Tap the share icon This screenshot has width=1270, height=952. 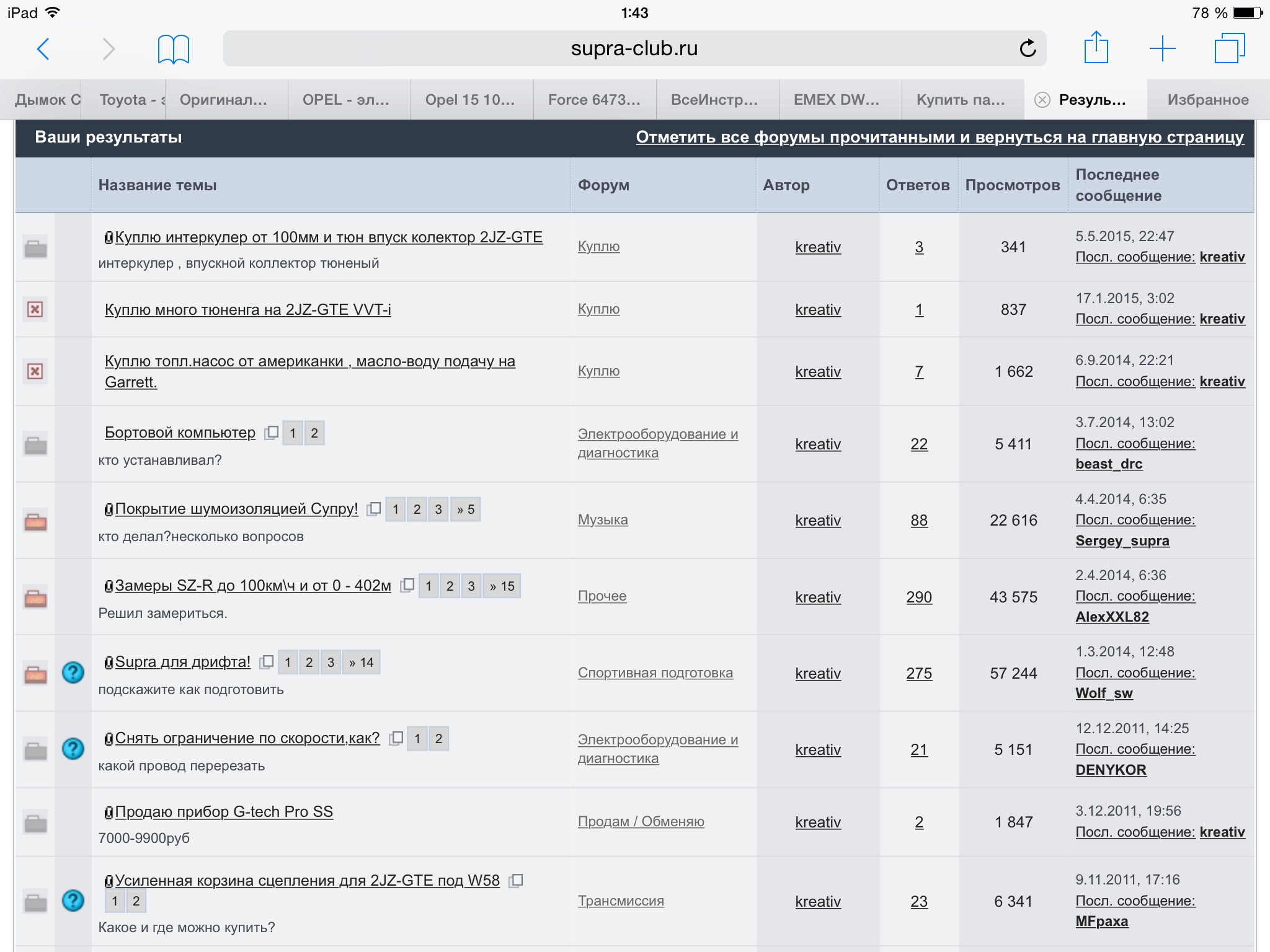(x=1096, y=48)
